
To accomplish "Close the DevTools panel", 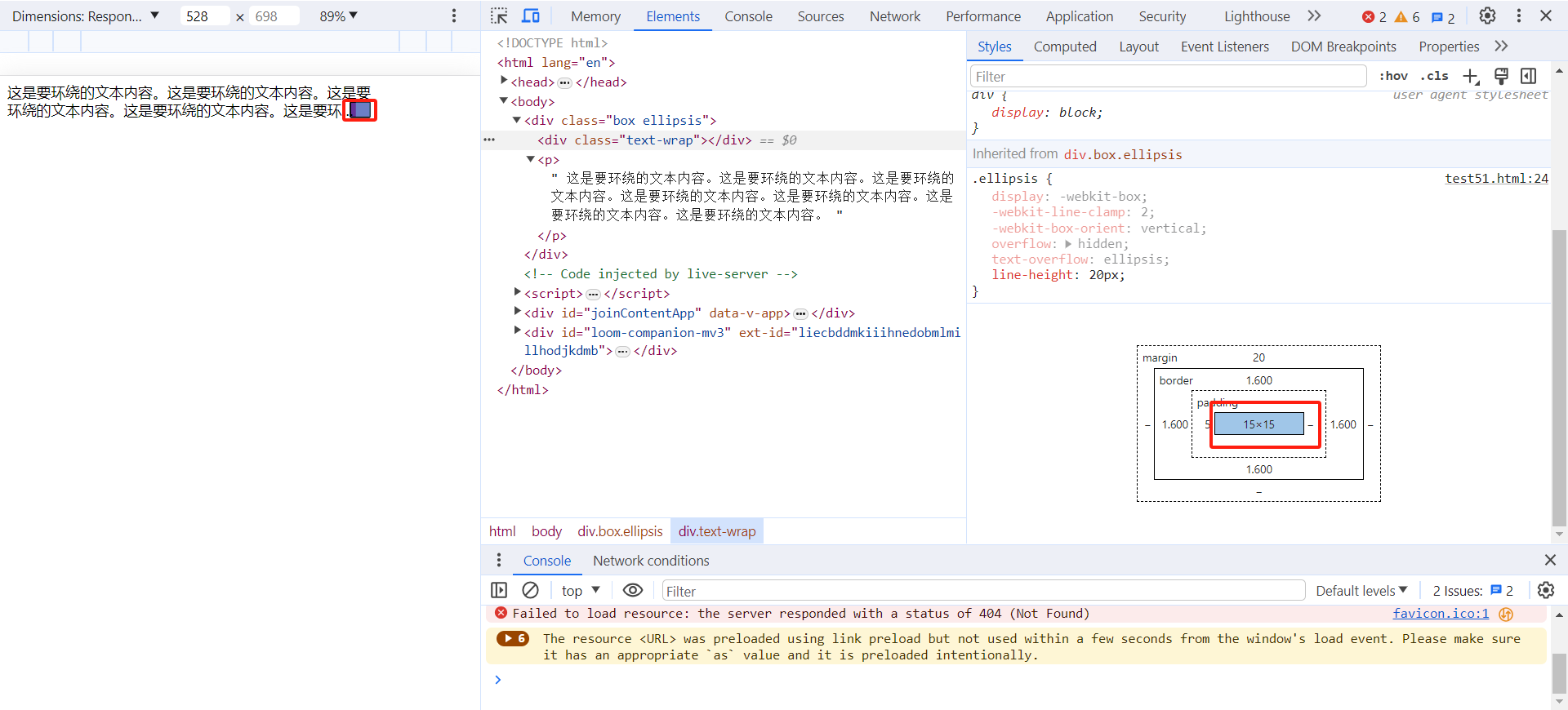I will [1546, 16].
